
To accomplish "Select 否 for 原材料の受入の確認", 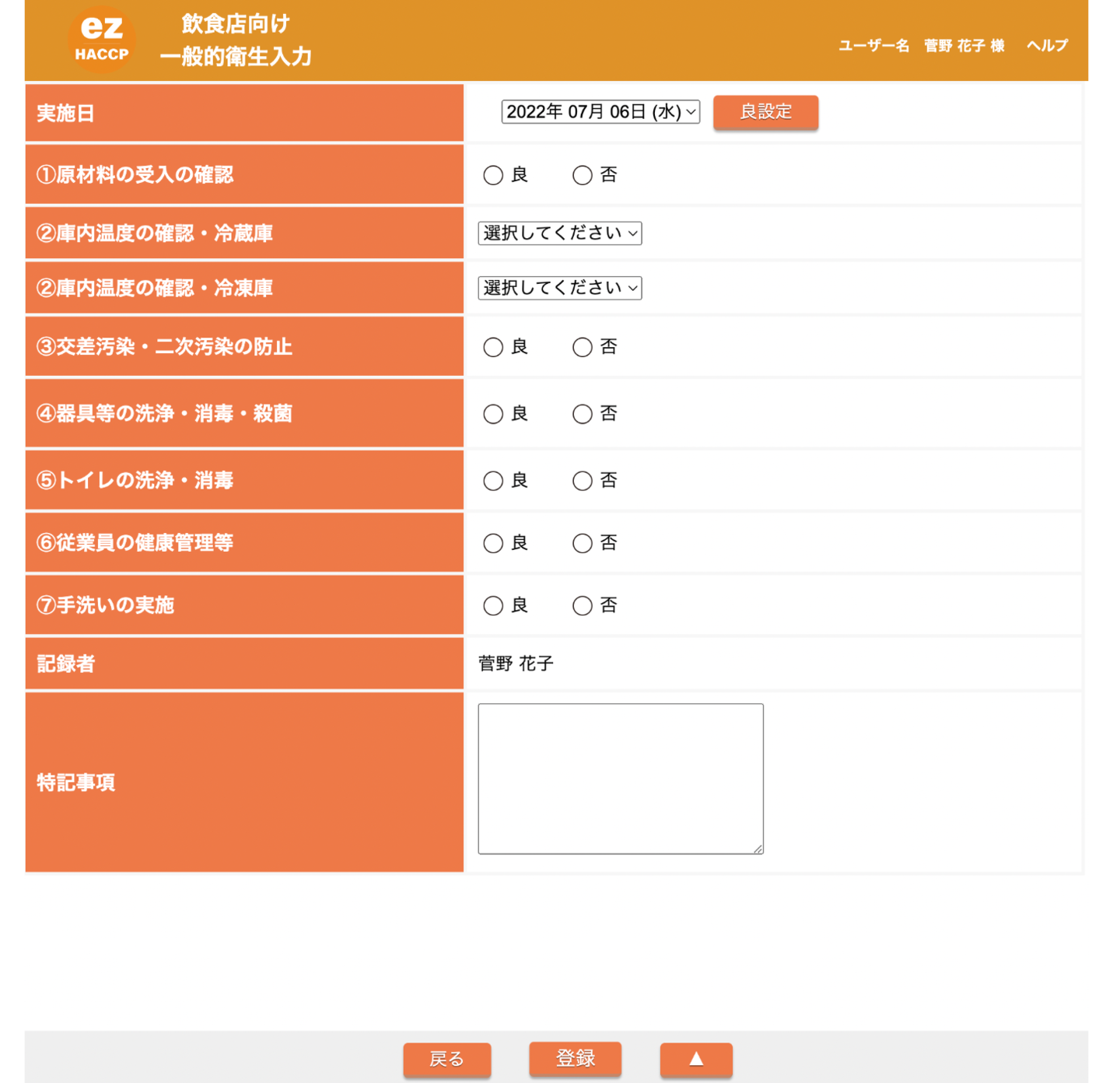I will pos(583,175).
